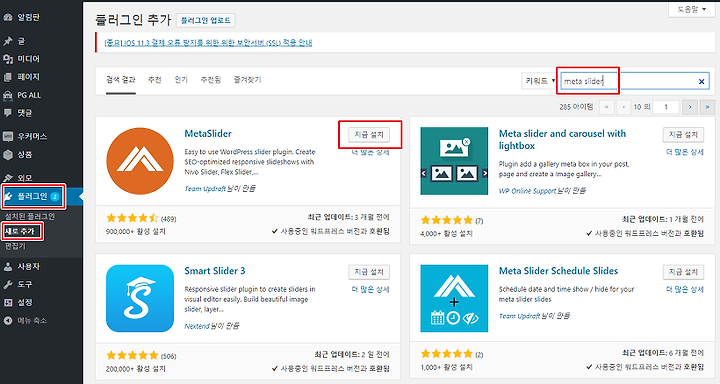Open the 키워드 search type dropdown
The width and height of the screenshot is (720, 384).
click(539, 81)
